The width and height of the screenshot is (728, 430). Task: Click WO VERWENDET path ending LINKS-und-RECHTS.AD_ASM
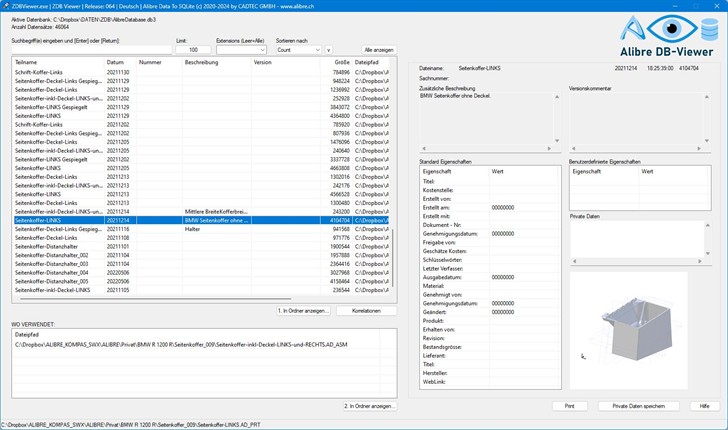181,345
